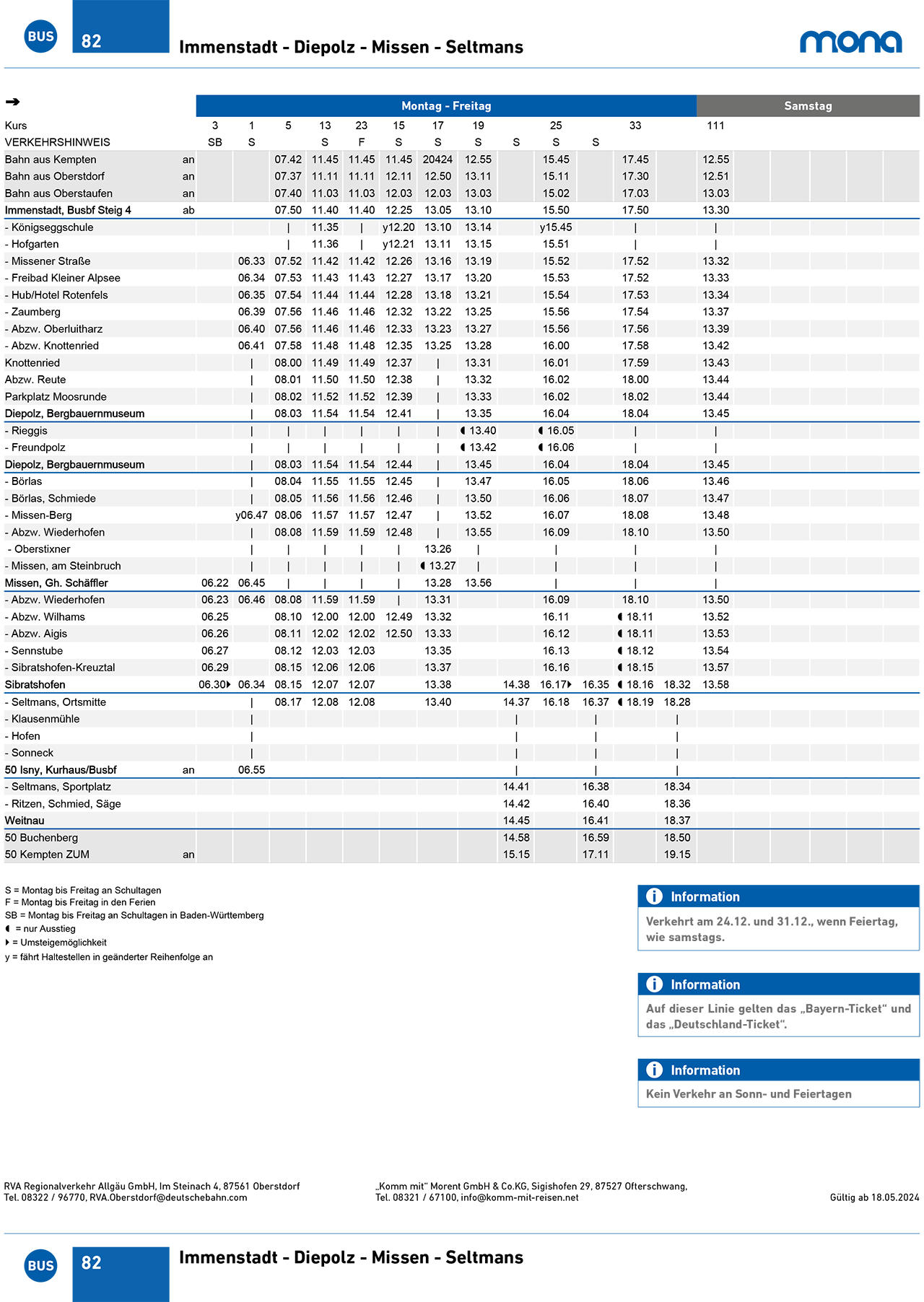Image resolution: width=924 pixels, height=1302 pixels.
Task: Click the 13.26 time at Oberstixner
Action: pyautogui.click(x=437, y=549)
